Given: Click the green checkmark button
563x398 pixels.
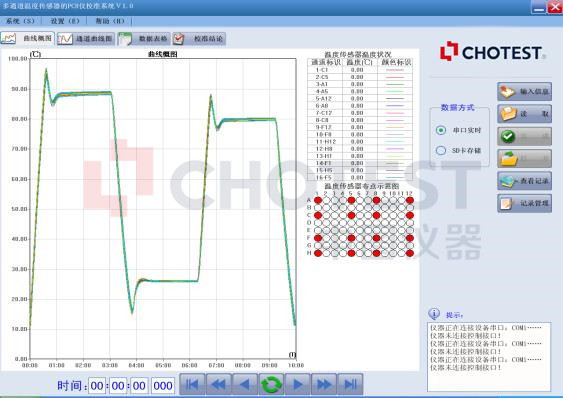Looking at the screenshot, I should [524, 136].
